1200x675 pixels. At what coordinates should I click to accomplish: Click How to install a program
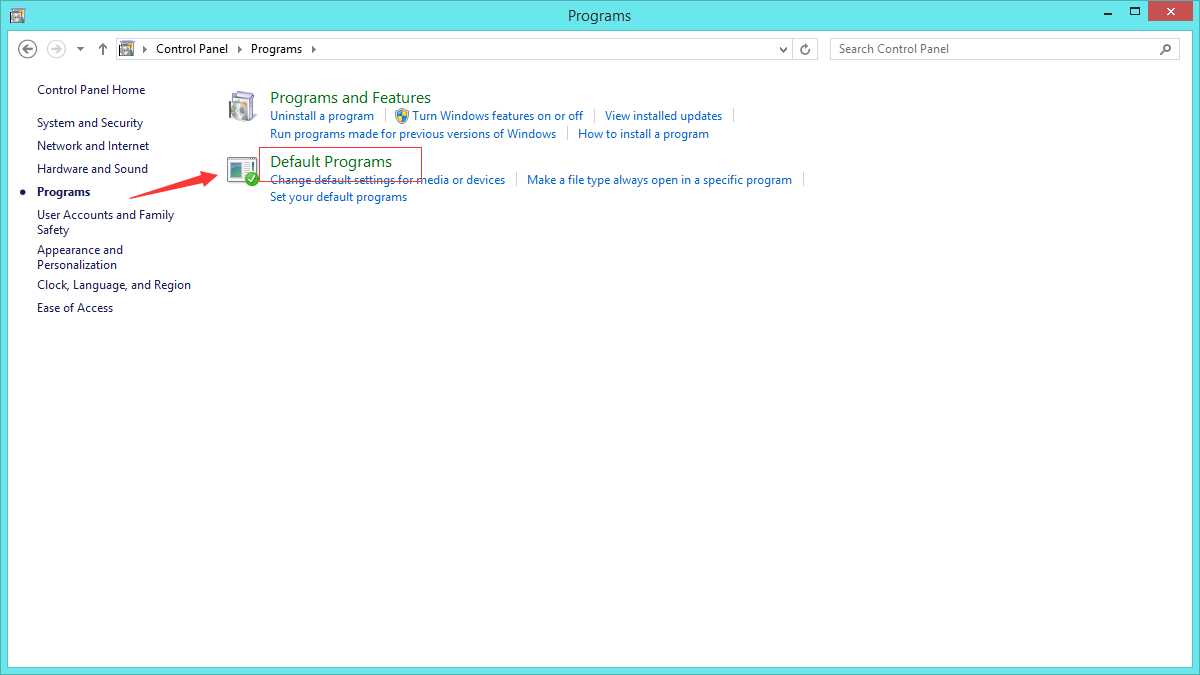point(643,134)
